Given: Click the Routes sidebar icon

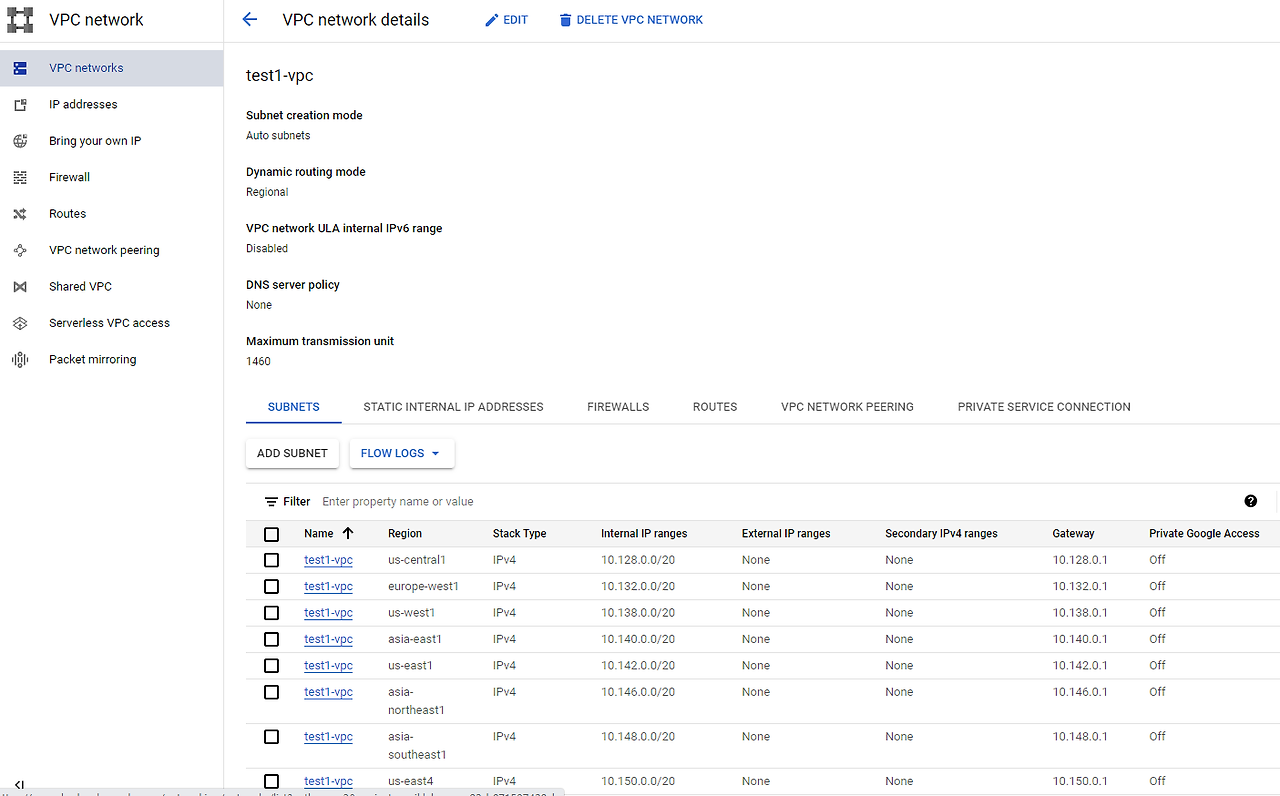Looking at the screenshot, I should click(x=20, y=214).
